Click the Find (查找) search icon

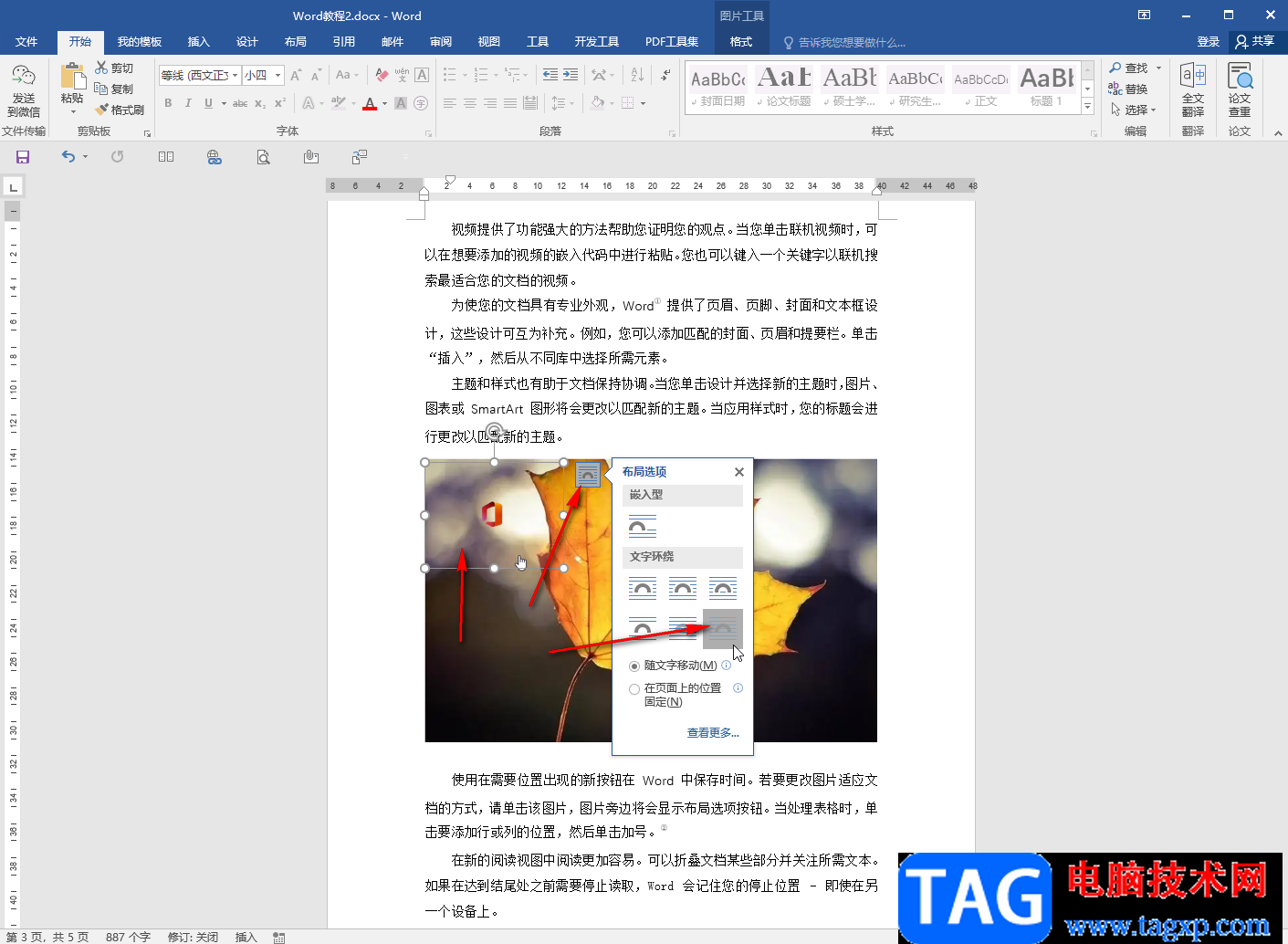(x=1115, y=68)
